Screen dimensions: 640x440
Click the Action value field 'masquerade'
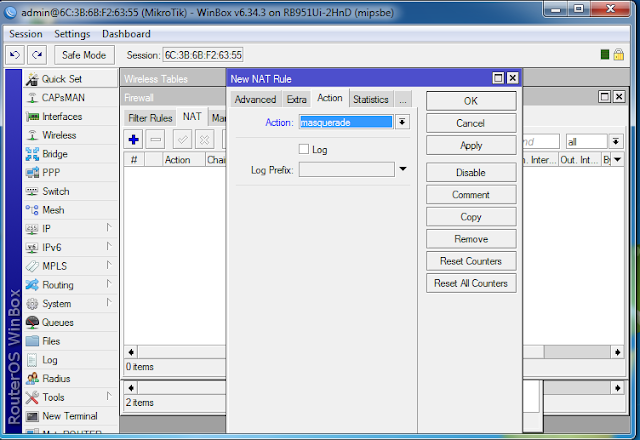[346, 122]
